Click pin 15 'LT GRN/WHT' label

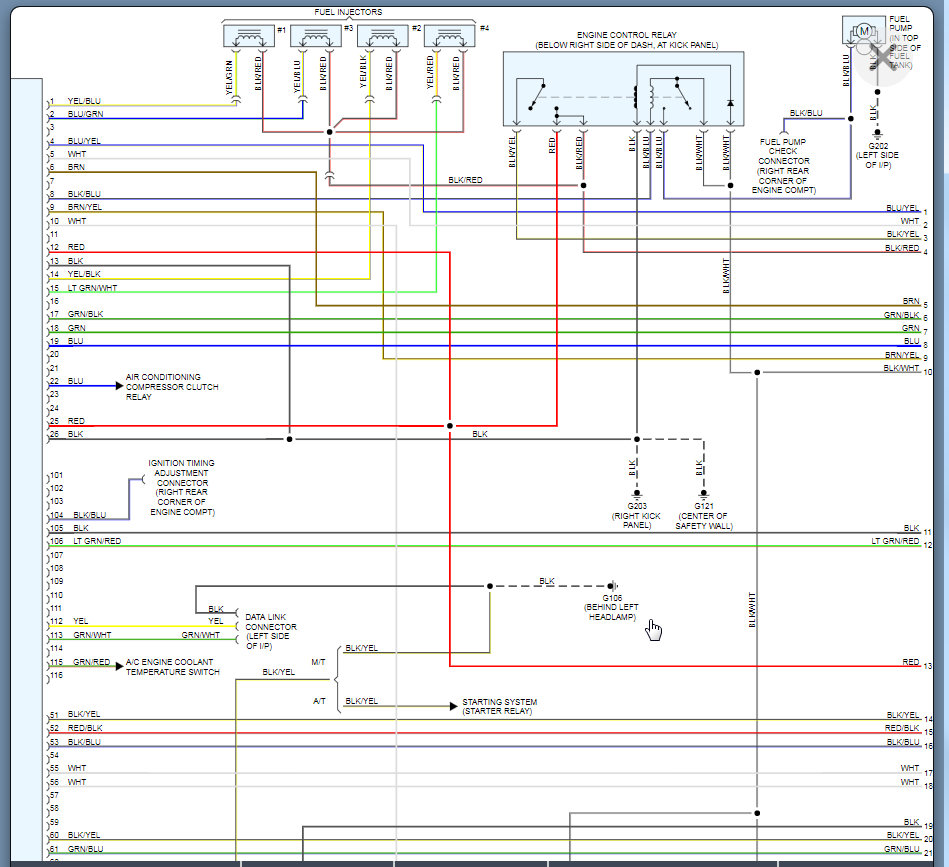(x=92, y=288)
